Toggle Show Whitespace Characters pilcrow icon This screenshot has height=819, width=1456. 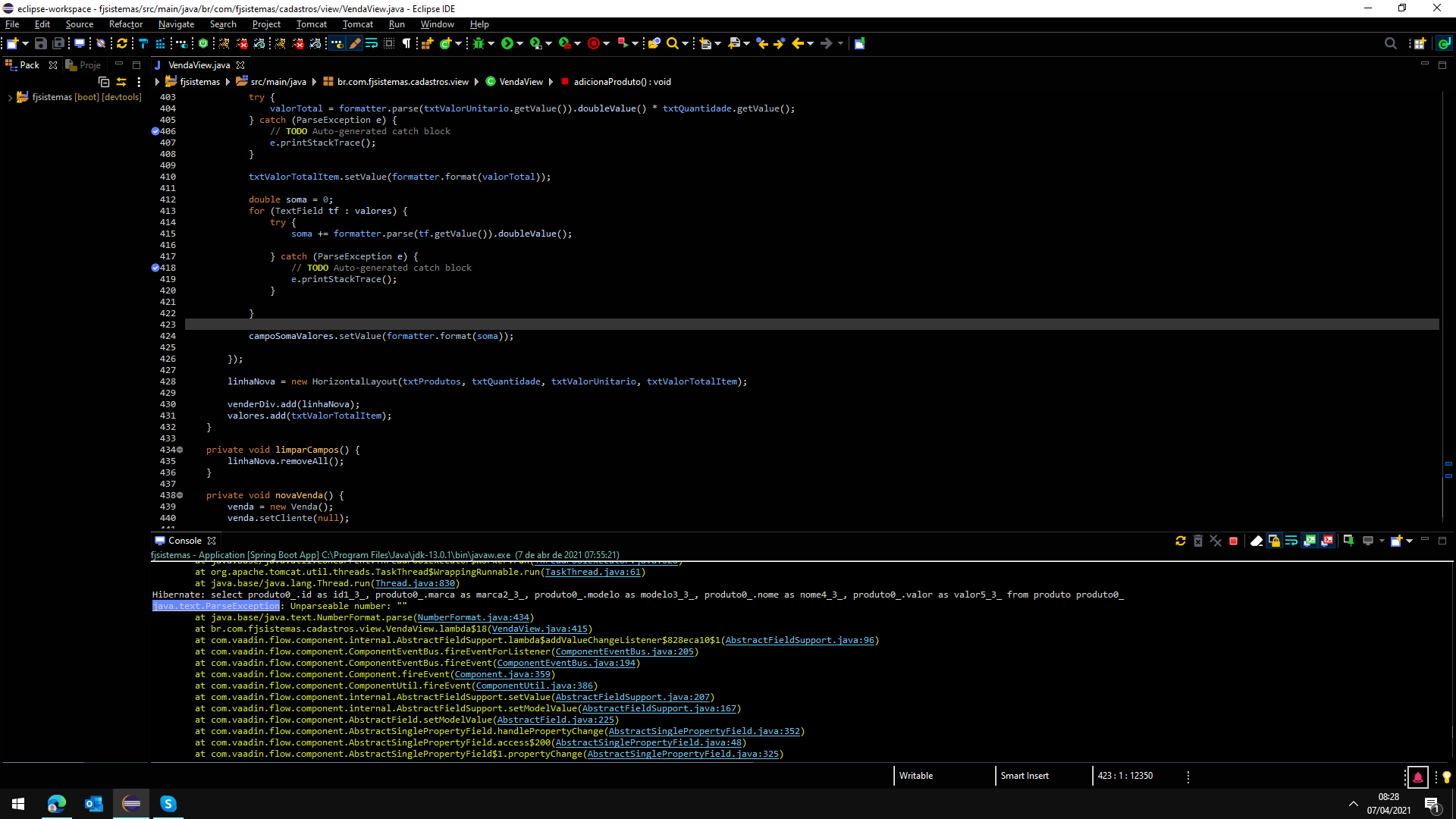[x=406, y=43]
